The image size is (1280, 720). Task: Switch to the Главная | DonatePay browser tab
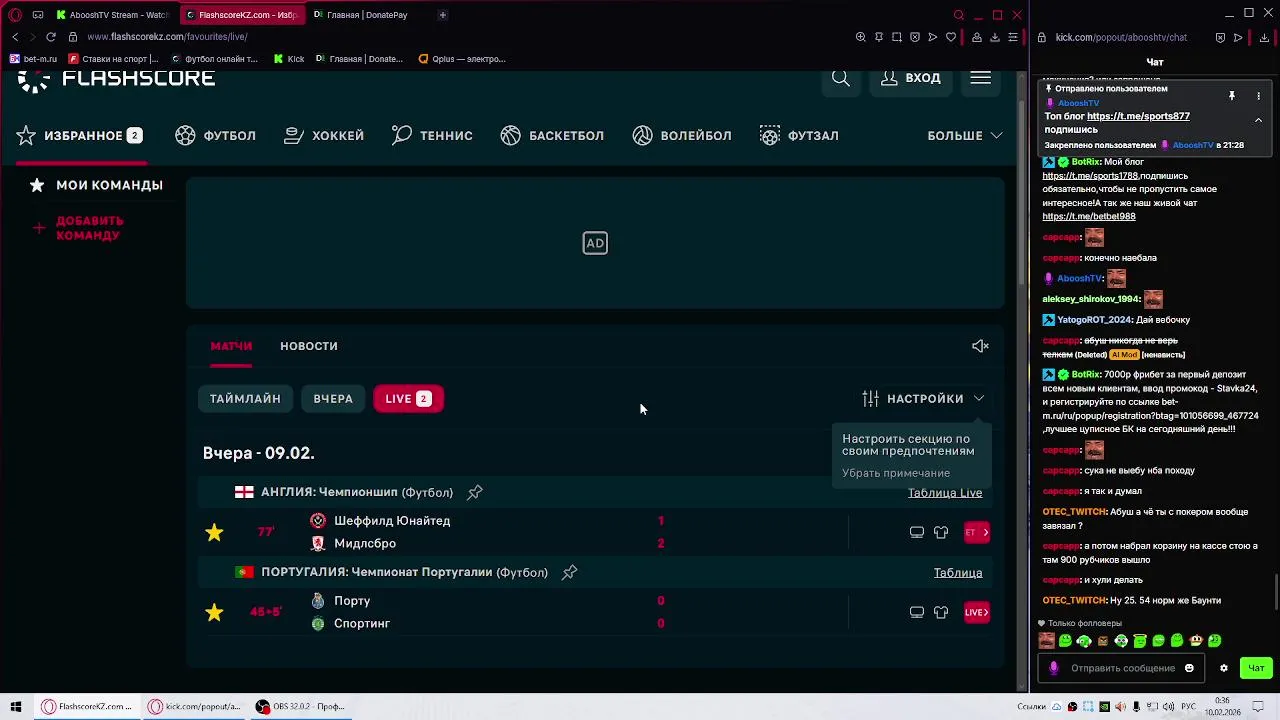[366, 15]
